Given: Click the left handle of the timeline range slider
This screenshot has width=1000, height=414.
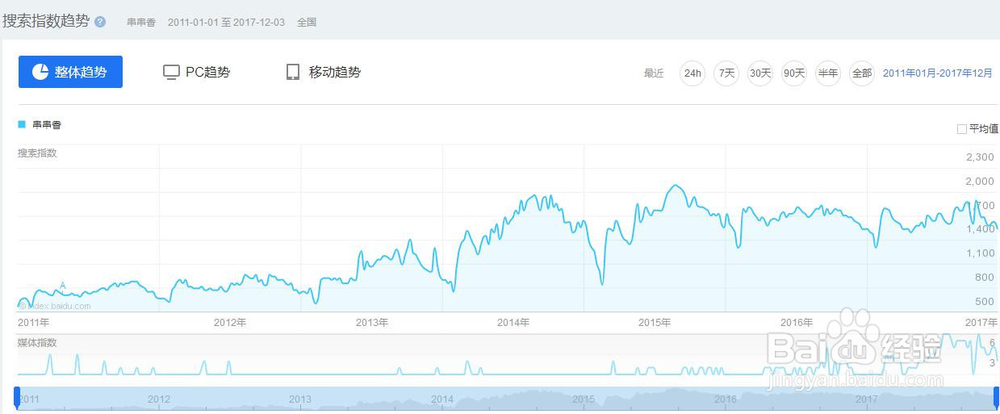Looking at the screenshot, I should 17,397.
